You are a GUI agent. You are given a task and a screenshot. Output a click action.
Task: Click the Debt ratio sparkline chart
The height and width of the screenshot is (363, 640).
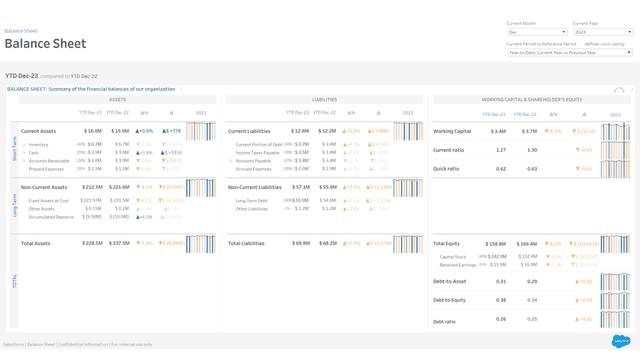(616, 319)
